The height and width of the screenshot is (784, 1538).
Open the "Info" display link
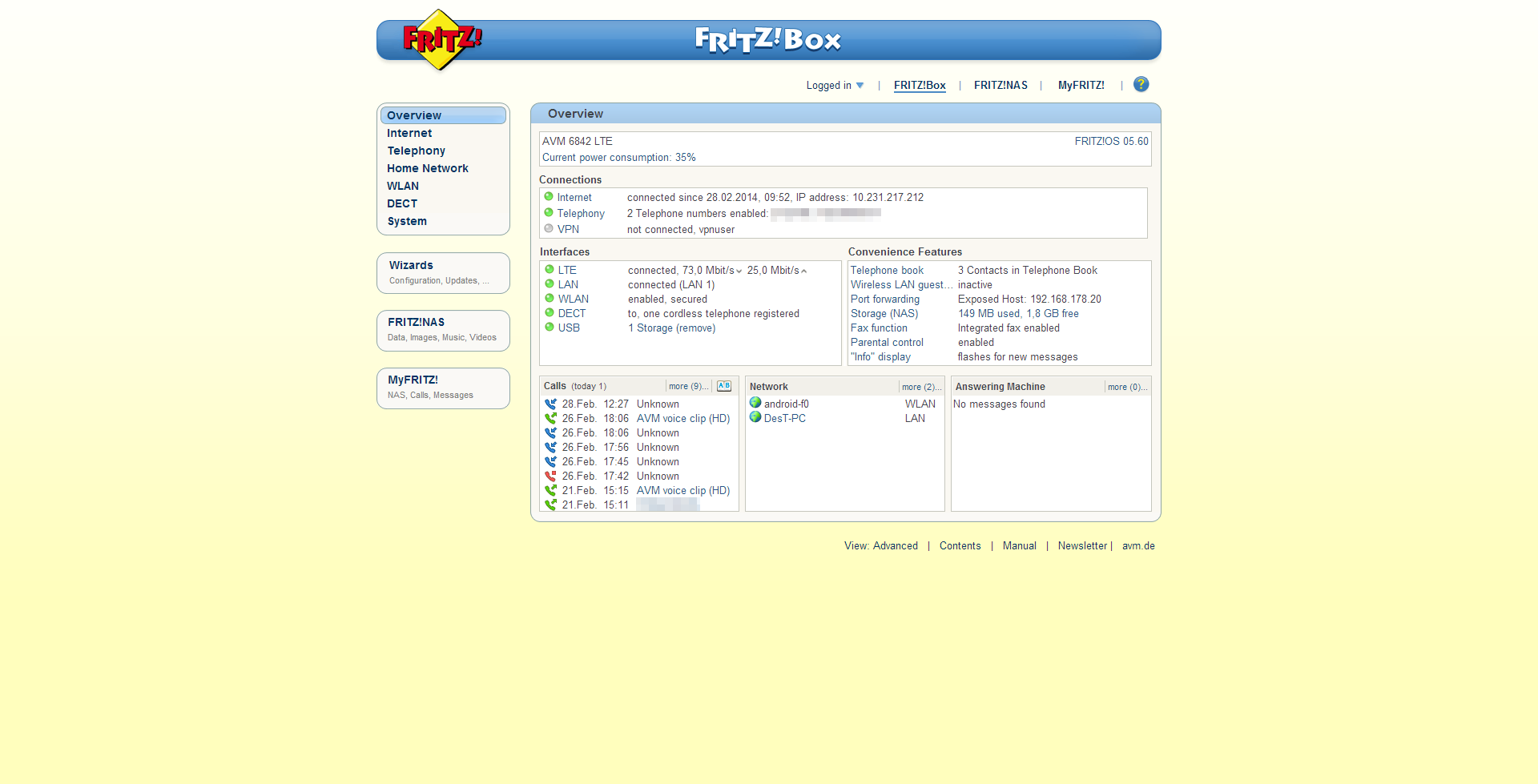(x=880, y=357)
